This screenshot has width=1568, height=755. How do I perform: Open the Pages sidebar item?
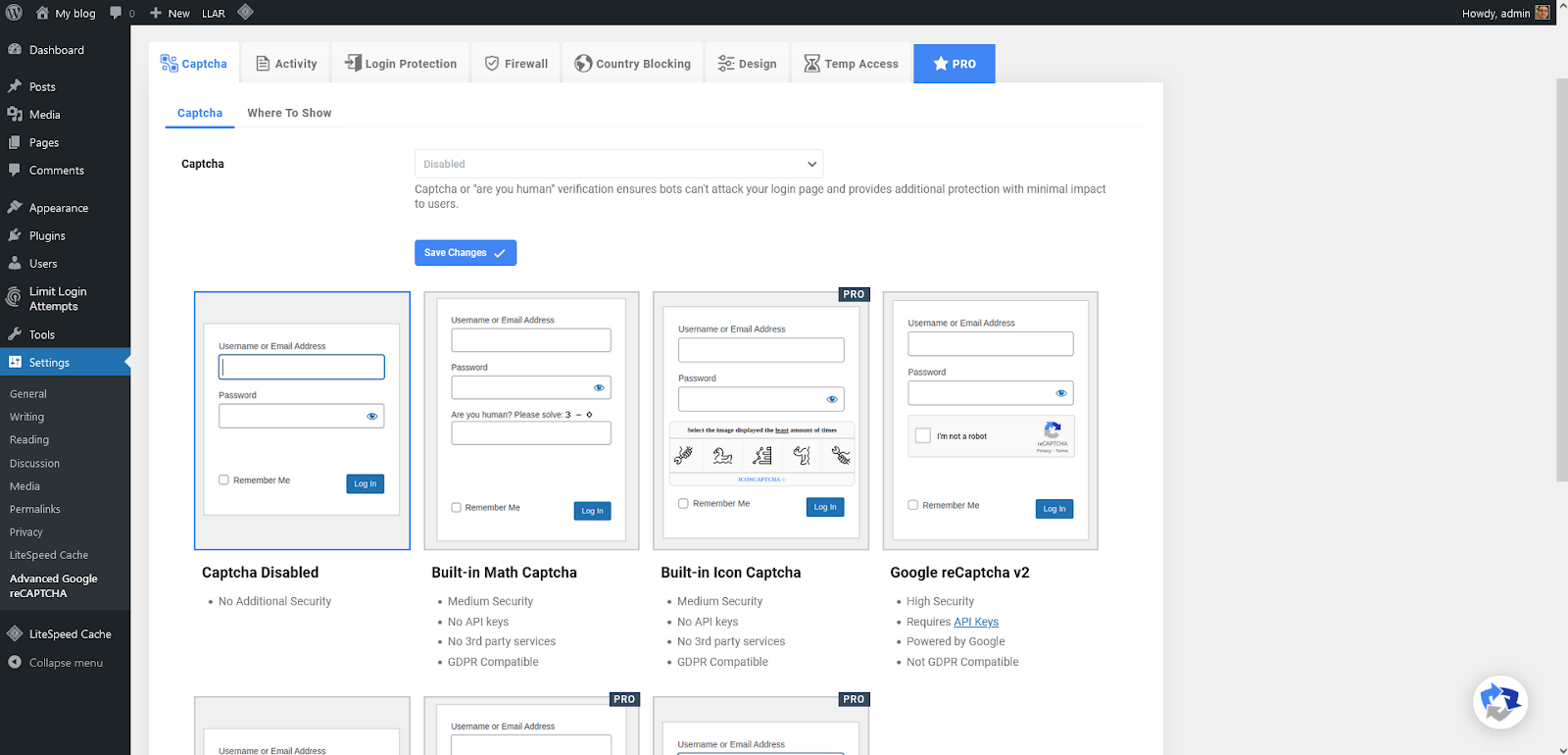click(x=65, y=142)
